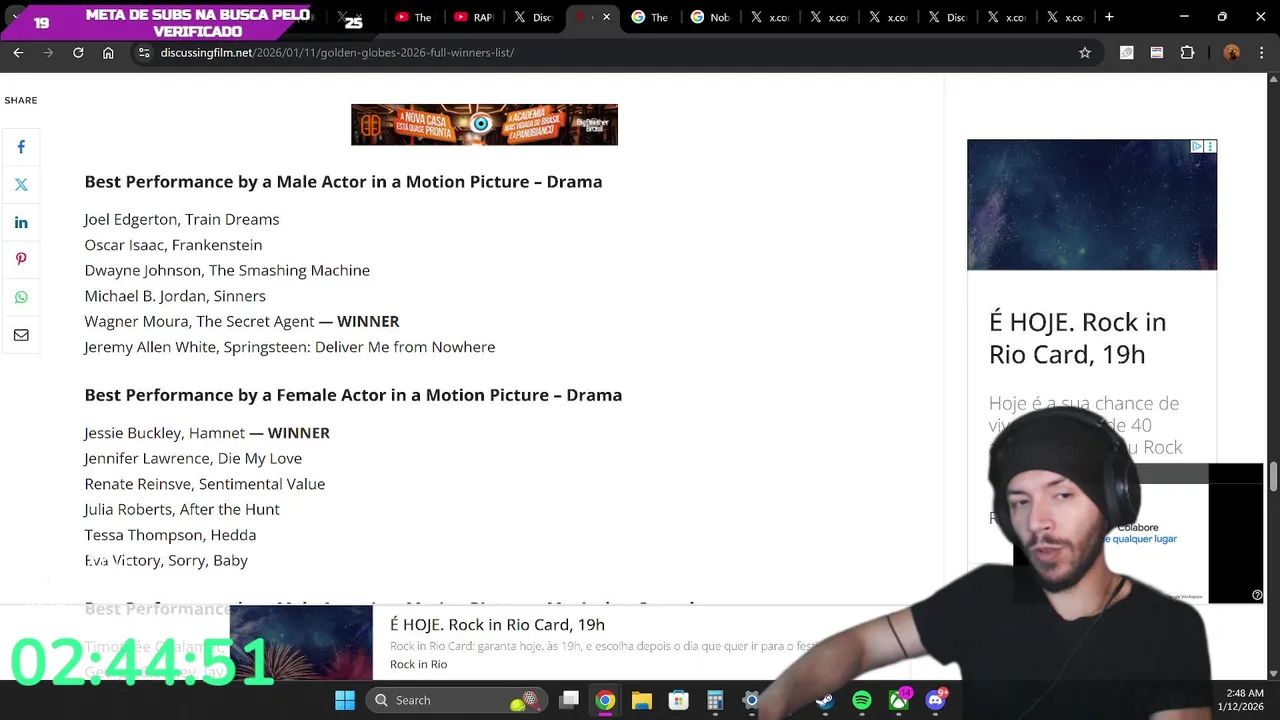Reload the current page
This screenshot has width=1280, height=720.
coord(78,52)
